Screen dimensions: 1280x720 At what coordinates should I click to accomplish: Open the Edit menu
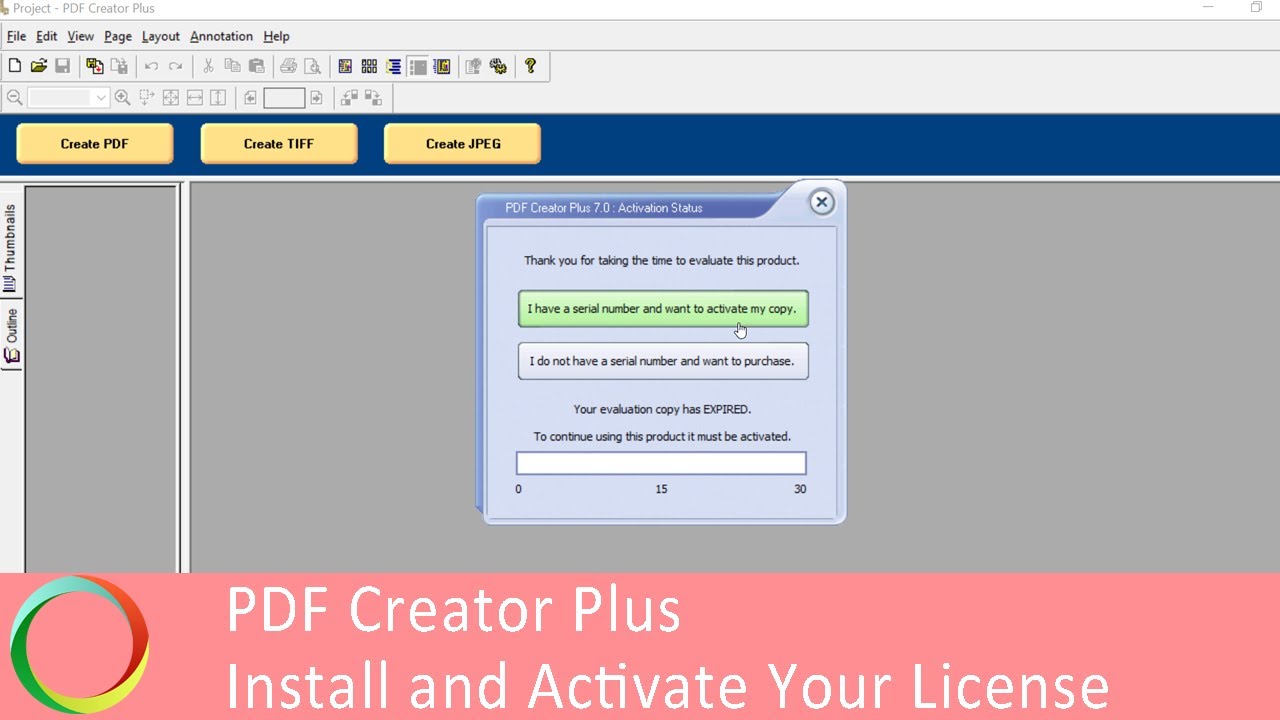tap(47, 36)
